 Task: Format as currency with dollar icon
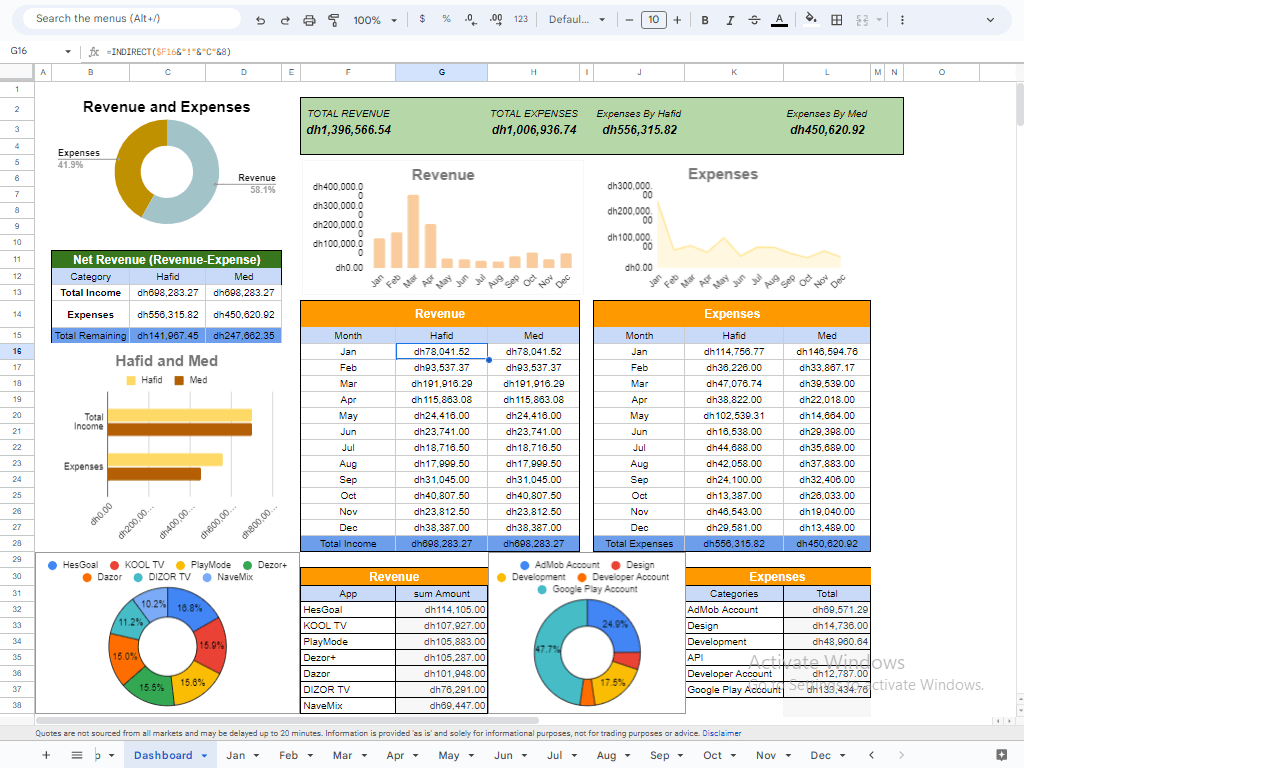pos(422,20)
